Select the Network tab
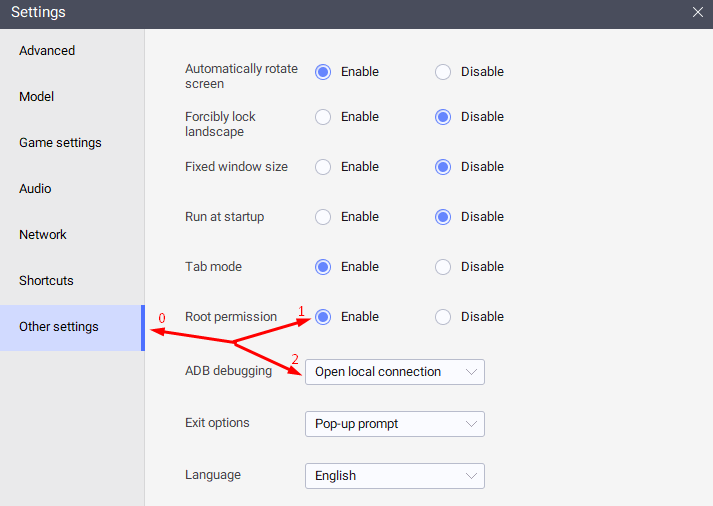This screenshot has height=506, width=713. point(43,235)
